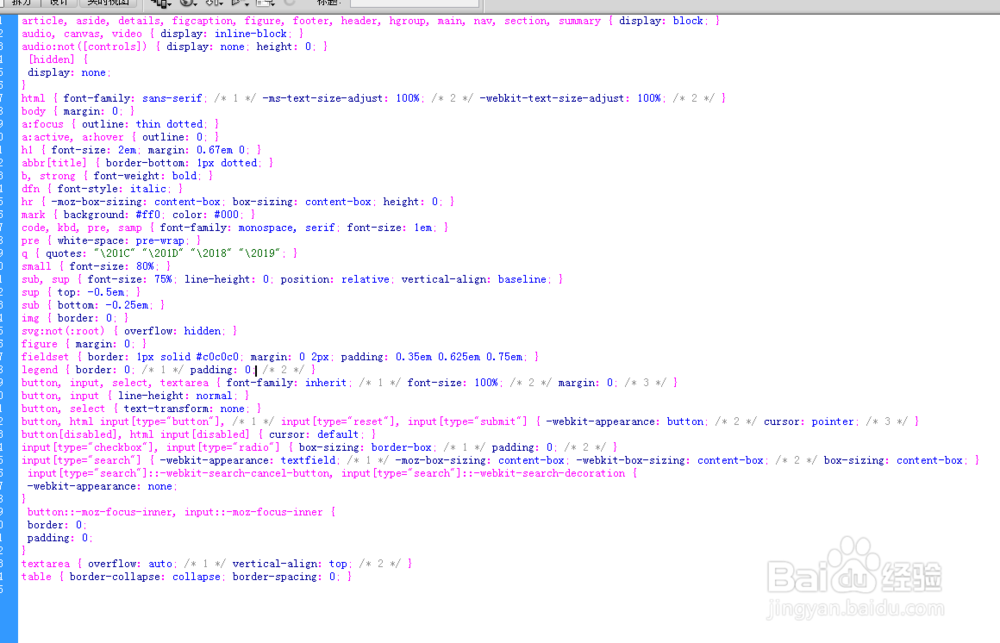The image size is (1000, 643).
Task: Click '-0.5em' top value
Action: (x=106, y=292)
